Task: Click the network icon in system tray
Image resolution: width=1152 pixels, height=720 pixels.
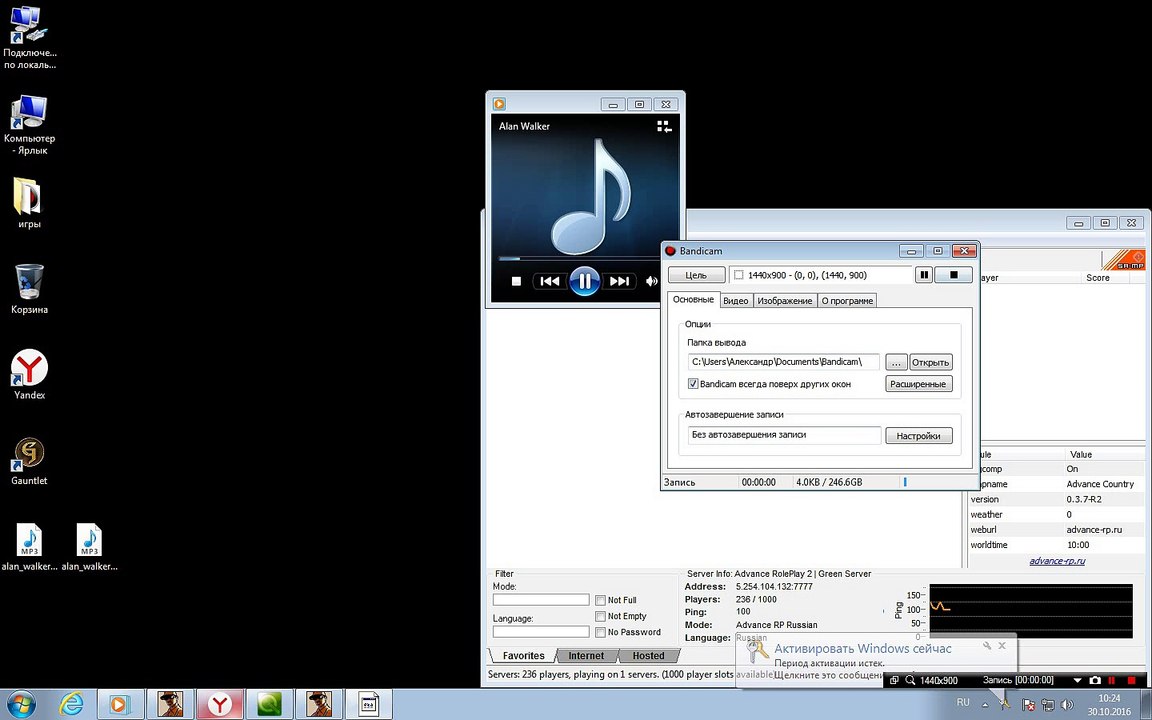Action: [x=1048, y=705]
